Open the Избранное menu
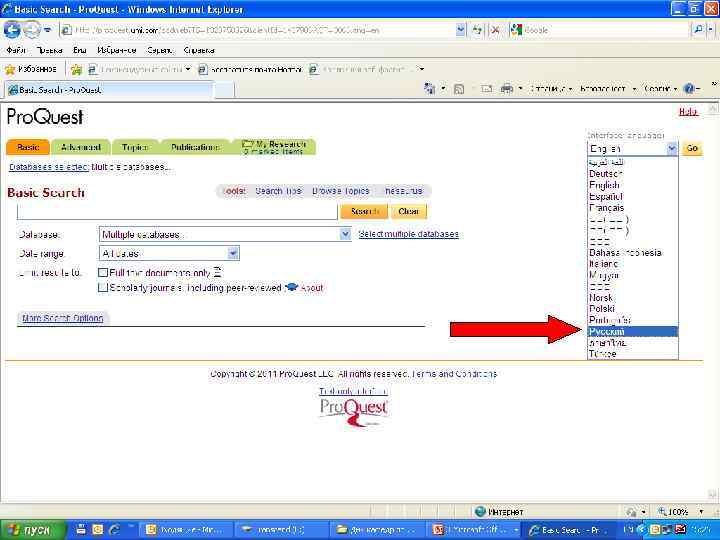This screenshot has height=540, width=720. point(117,50)
